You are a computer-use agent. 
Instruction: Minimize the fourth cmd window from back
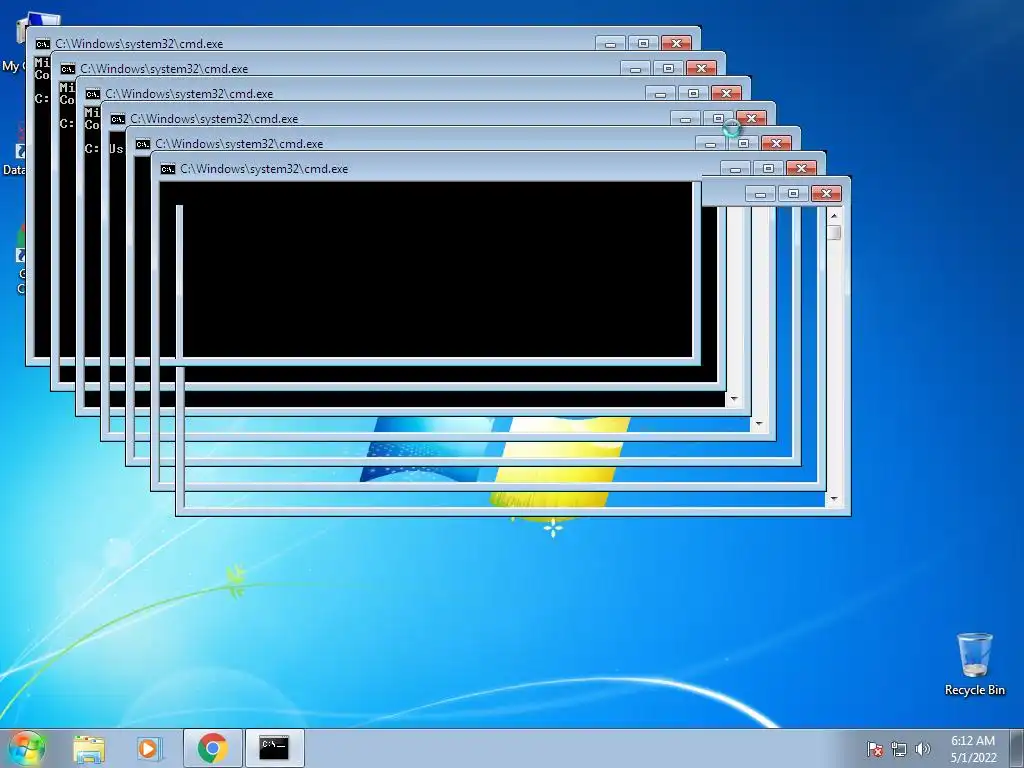coord(685,119)
